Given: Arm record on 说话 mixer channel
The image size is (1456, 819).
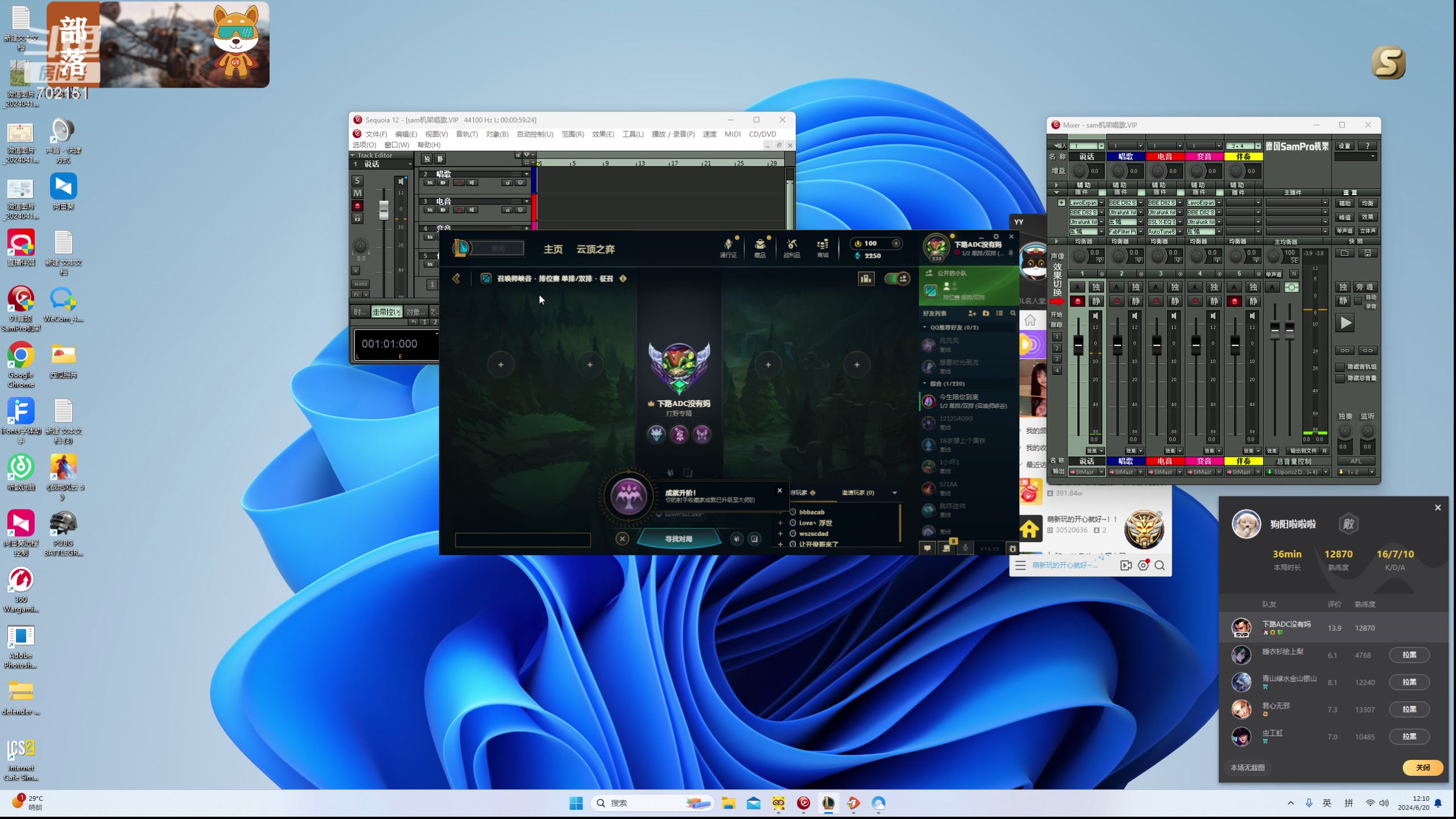Looking at the screenshot, I should (x=1077, y=301).
